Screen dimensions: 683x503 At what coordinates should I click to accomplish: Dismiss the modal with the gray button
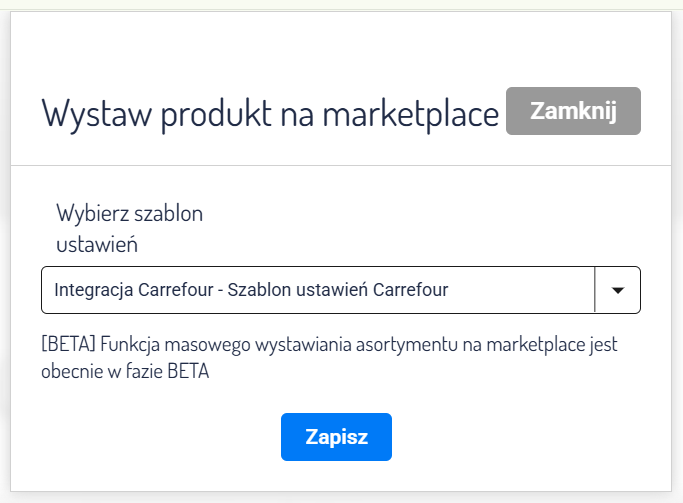point(573,111)
